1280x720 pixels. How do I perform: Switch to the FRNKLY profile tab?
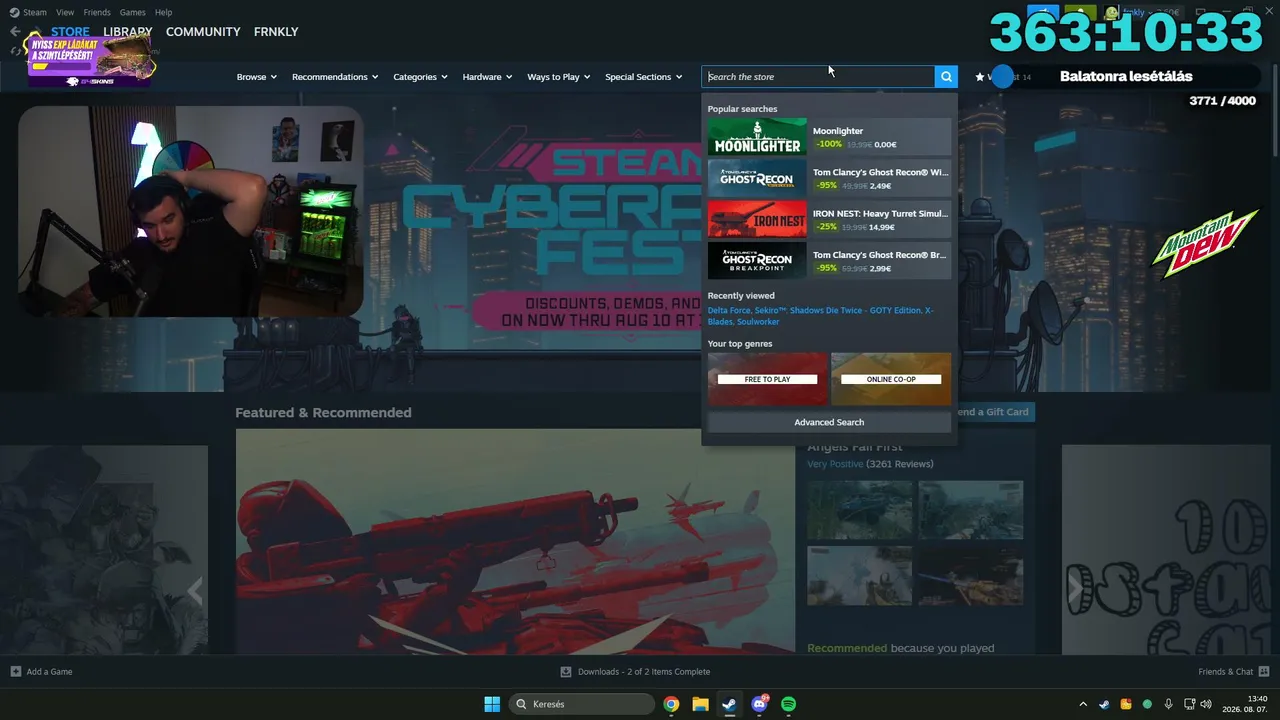[x=276, y=32]
